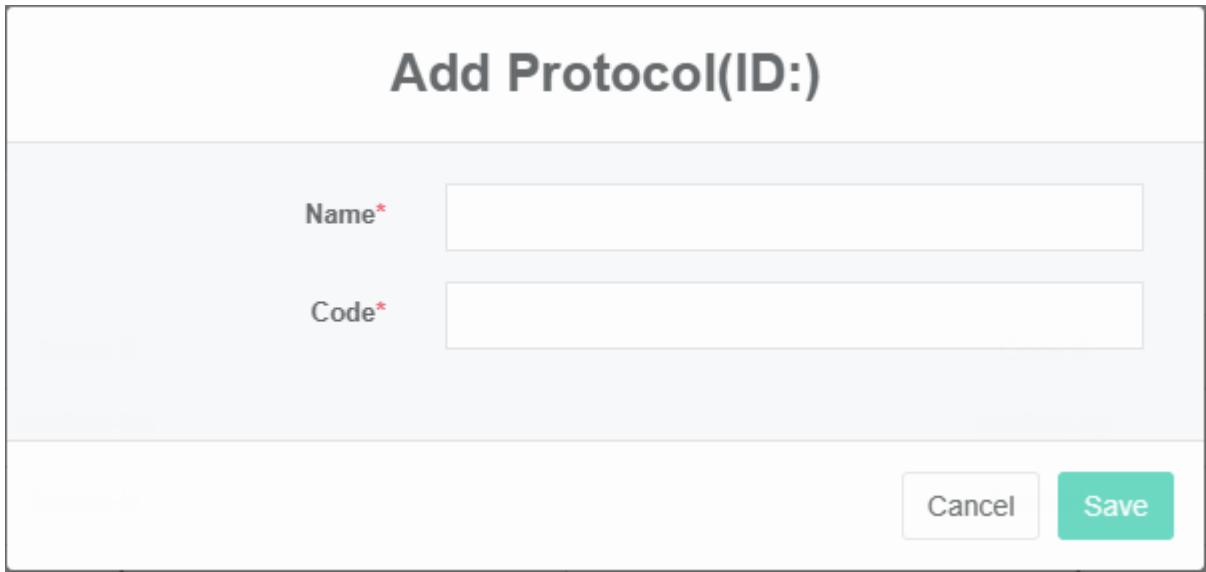
Task: Click the white header area beside the title
Action: pos(1000,75)
